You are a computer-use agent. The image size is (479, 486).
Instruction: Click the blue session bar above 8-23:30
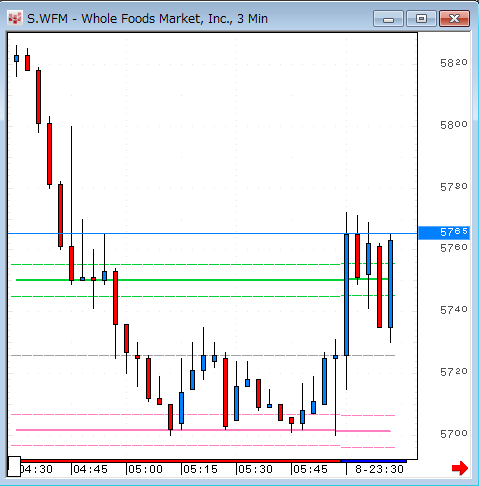pos(374,461)
